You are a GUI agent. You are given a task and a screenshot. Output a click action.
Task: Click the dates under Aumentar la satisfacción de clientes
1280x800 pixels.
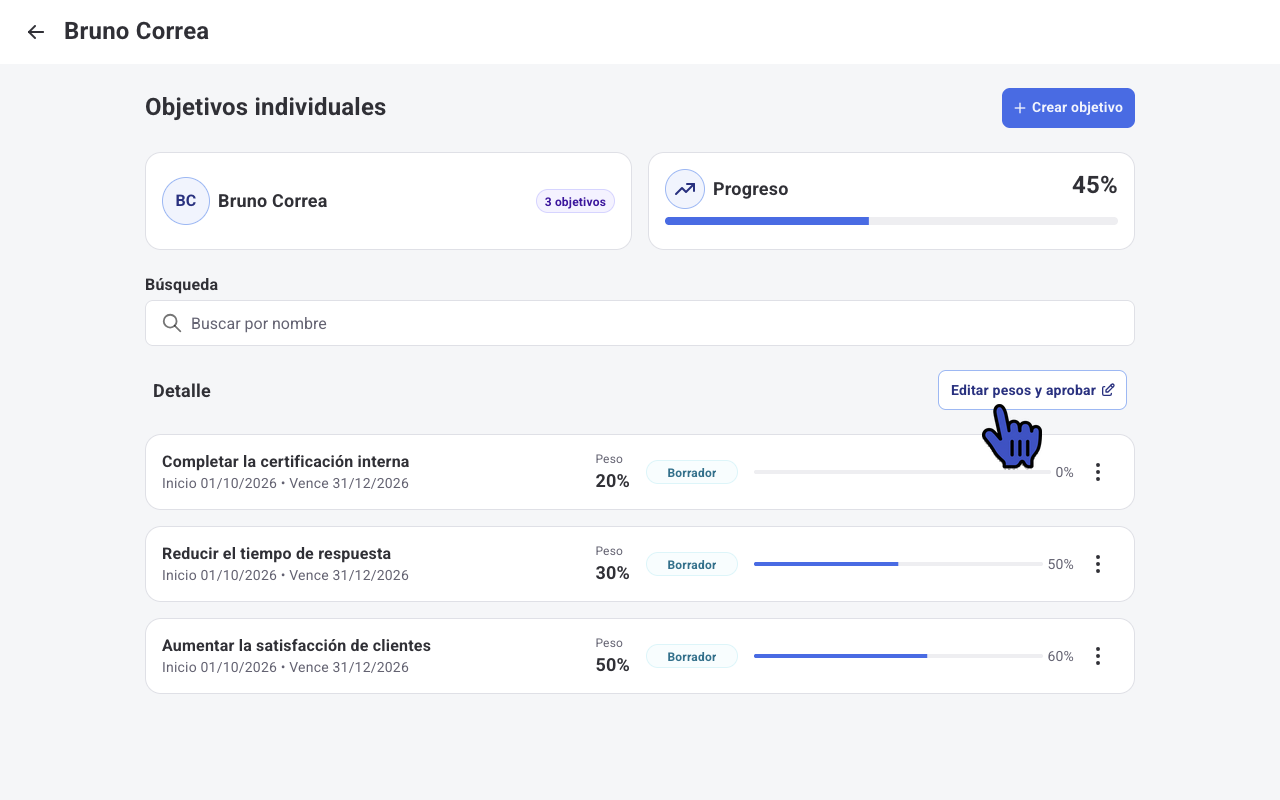(x=285, y=667)
